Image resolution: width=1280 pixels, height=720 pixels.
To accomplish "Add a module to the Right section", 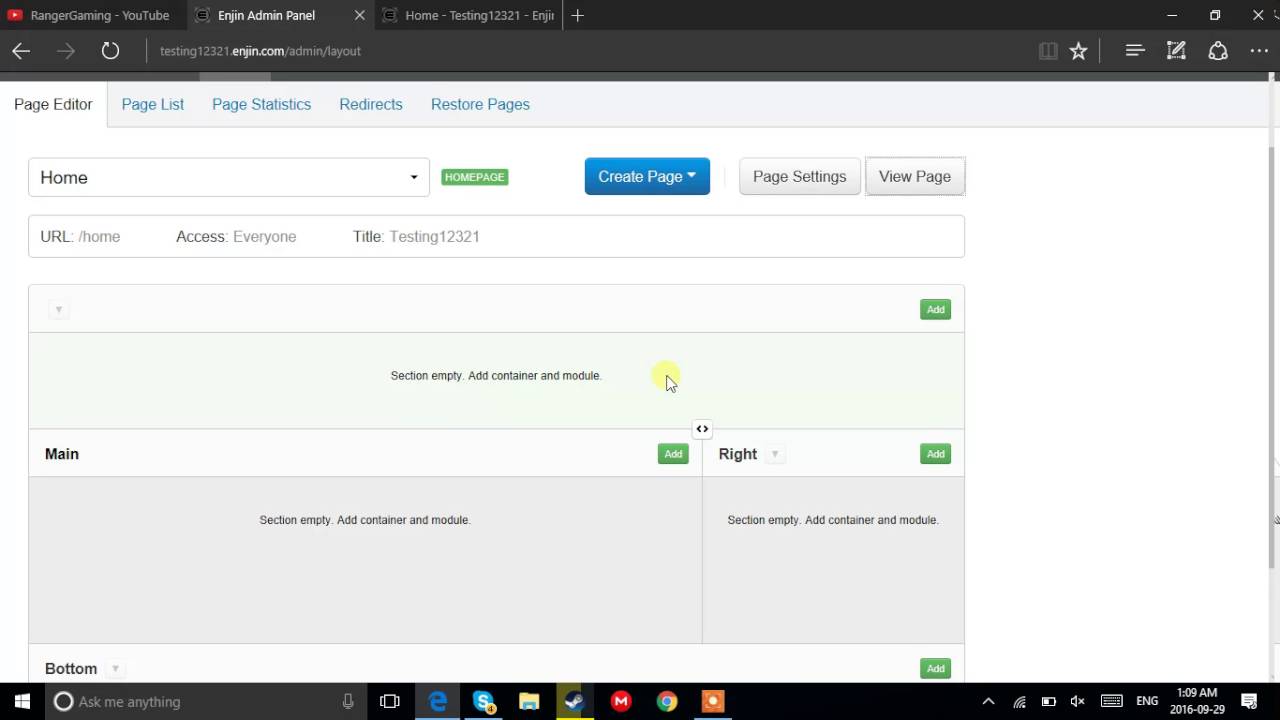I will [935, 454].
